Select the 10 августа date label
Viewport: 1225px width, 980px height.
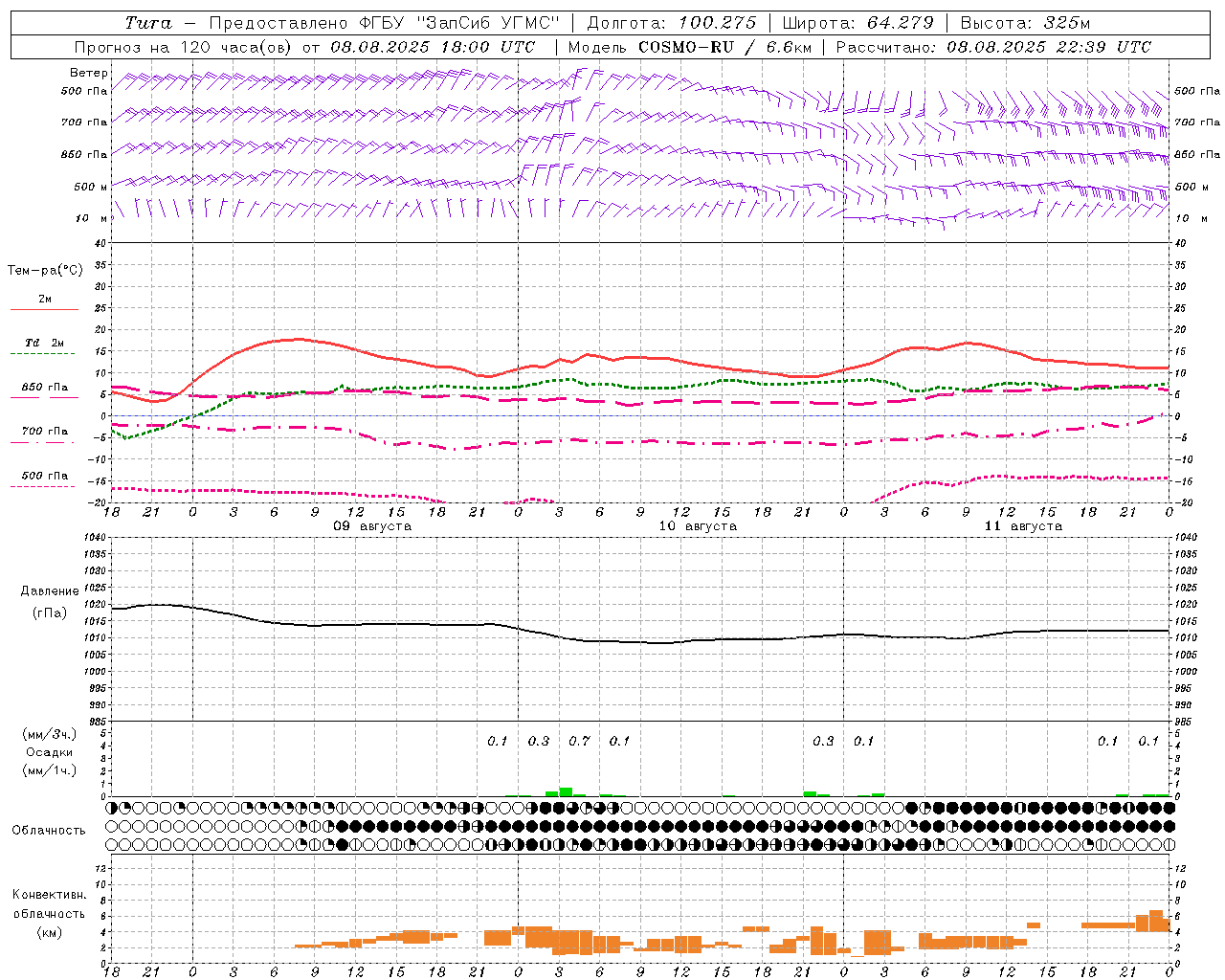pyautogui.click(x=698, y=526)
